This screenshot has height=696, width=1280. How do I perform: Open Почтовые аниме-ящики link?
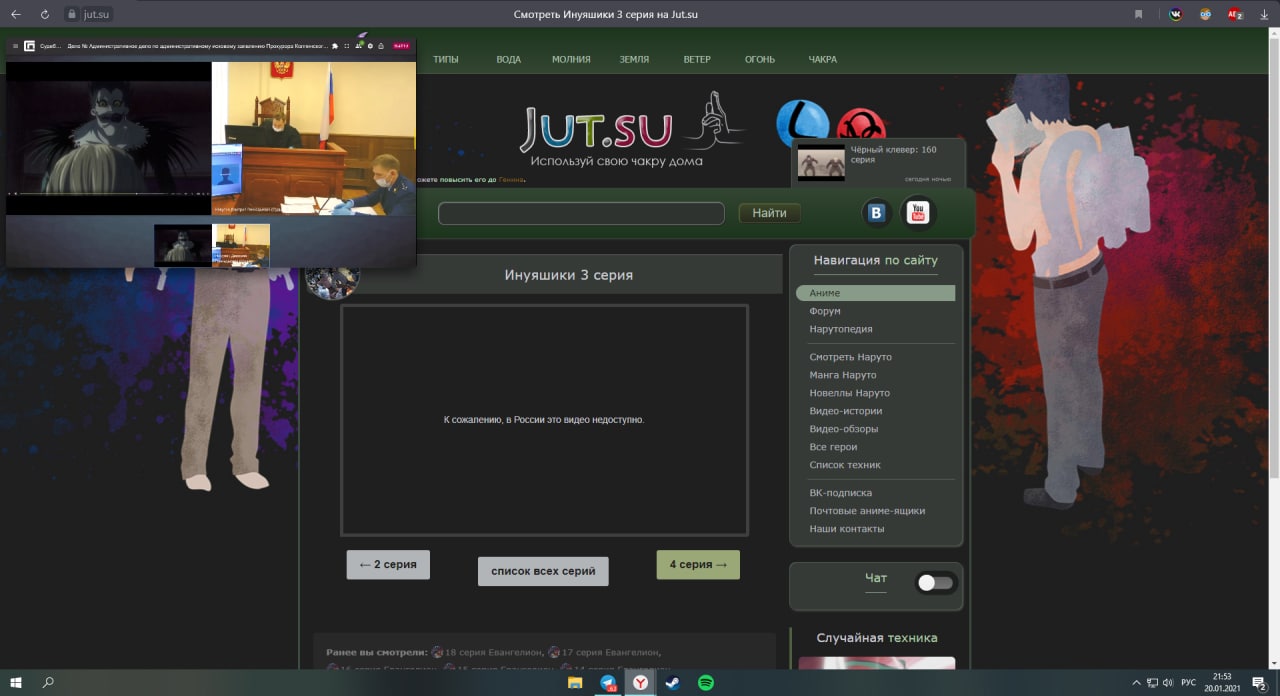tap(867, 511)
